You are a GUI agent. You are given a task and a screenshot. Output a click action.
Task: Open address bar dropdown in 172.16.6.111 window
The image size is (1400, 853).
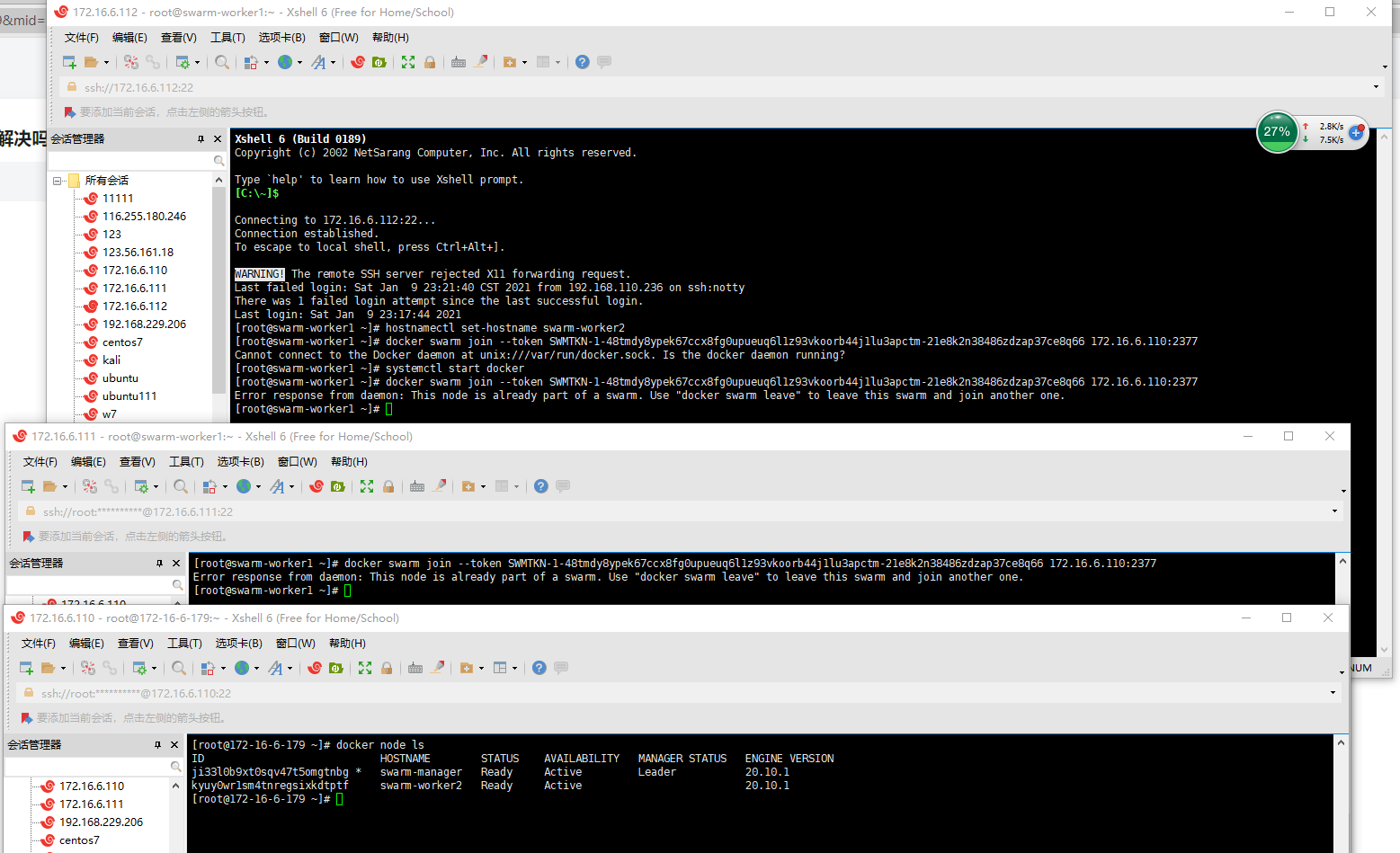pyautogui.click(x=1334, y=511)
